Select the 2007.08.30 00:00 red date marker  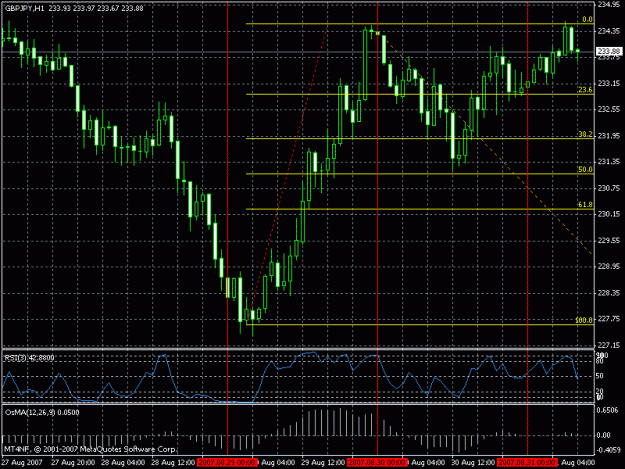(377, 463)
